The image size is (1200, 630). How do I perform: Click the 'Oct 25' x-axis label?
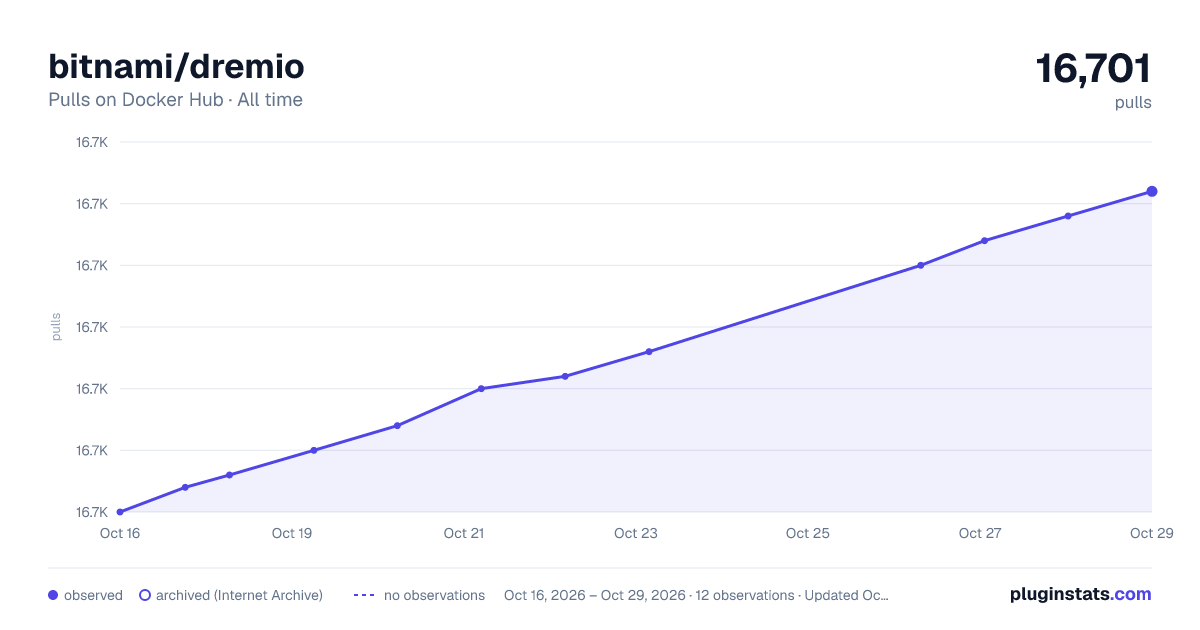pyautogui.click(x=808, y=533)
